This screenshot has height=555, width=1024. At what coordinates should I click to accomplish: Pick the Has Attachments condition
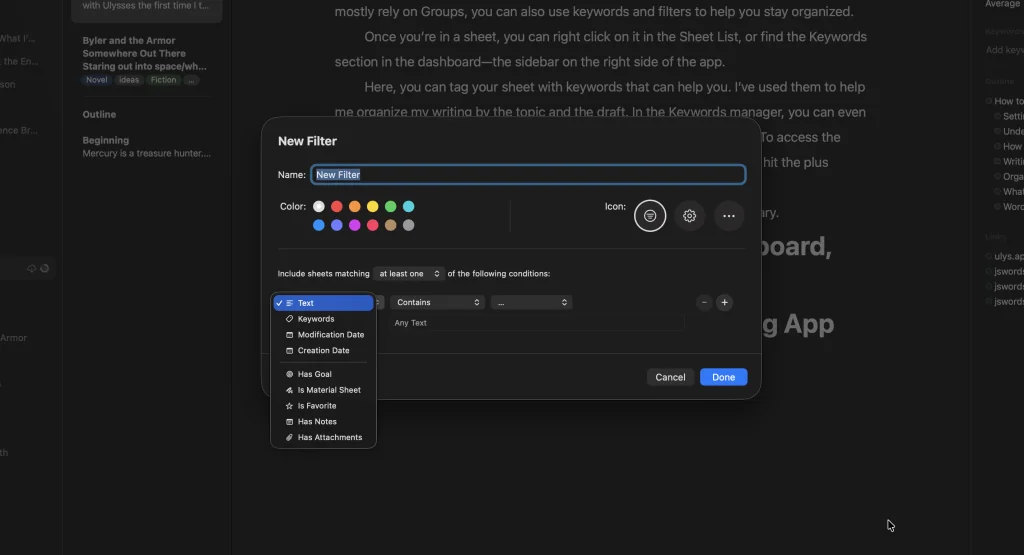pyautogui.click(x=323, y=437)
